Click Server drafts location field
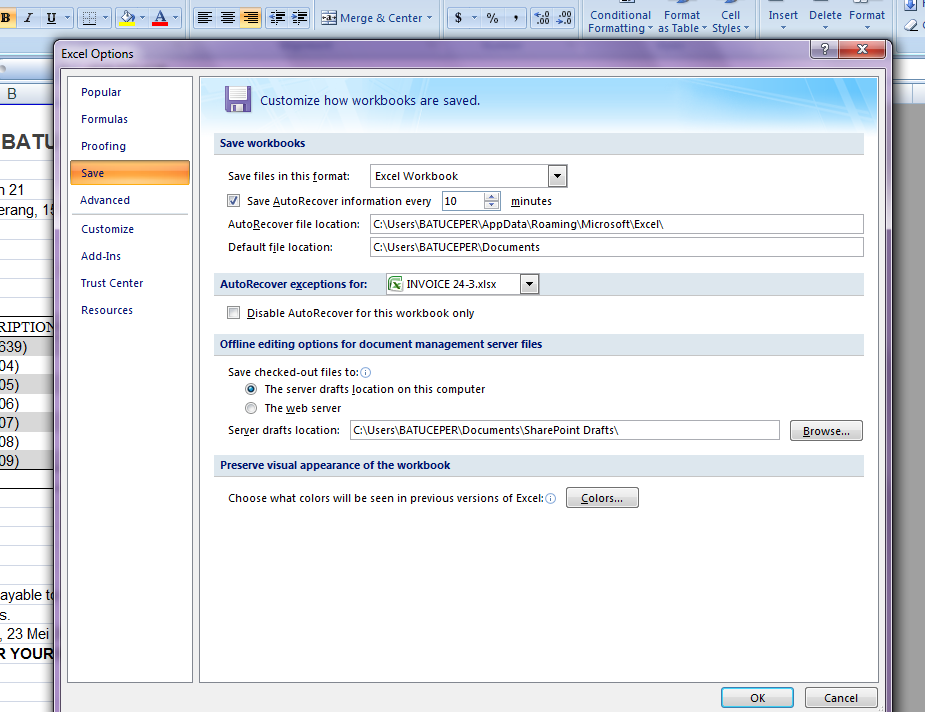Screen dimensions: 925x712 point(565,430)
